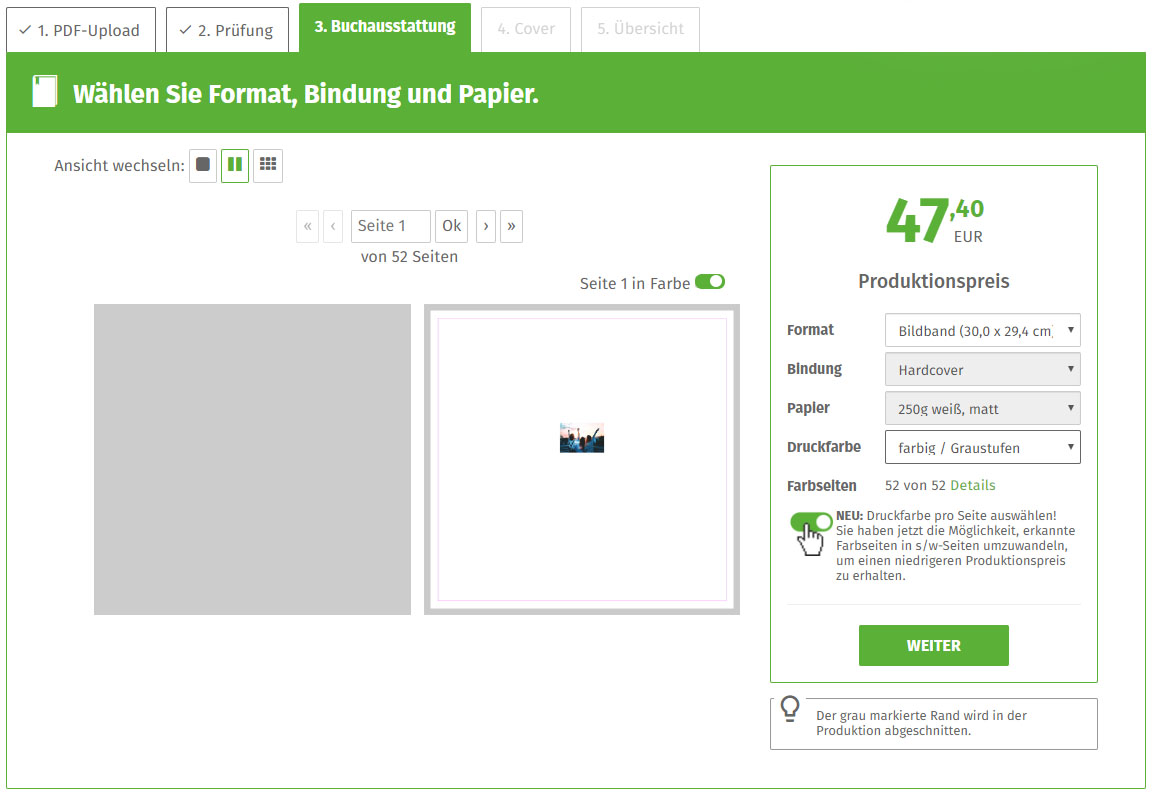Open the Druckfarbe dropdown
The height and width of the screenshot is (799, 1155).
(982, 447)
